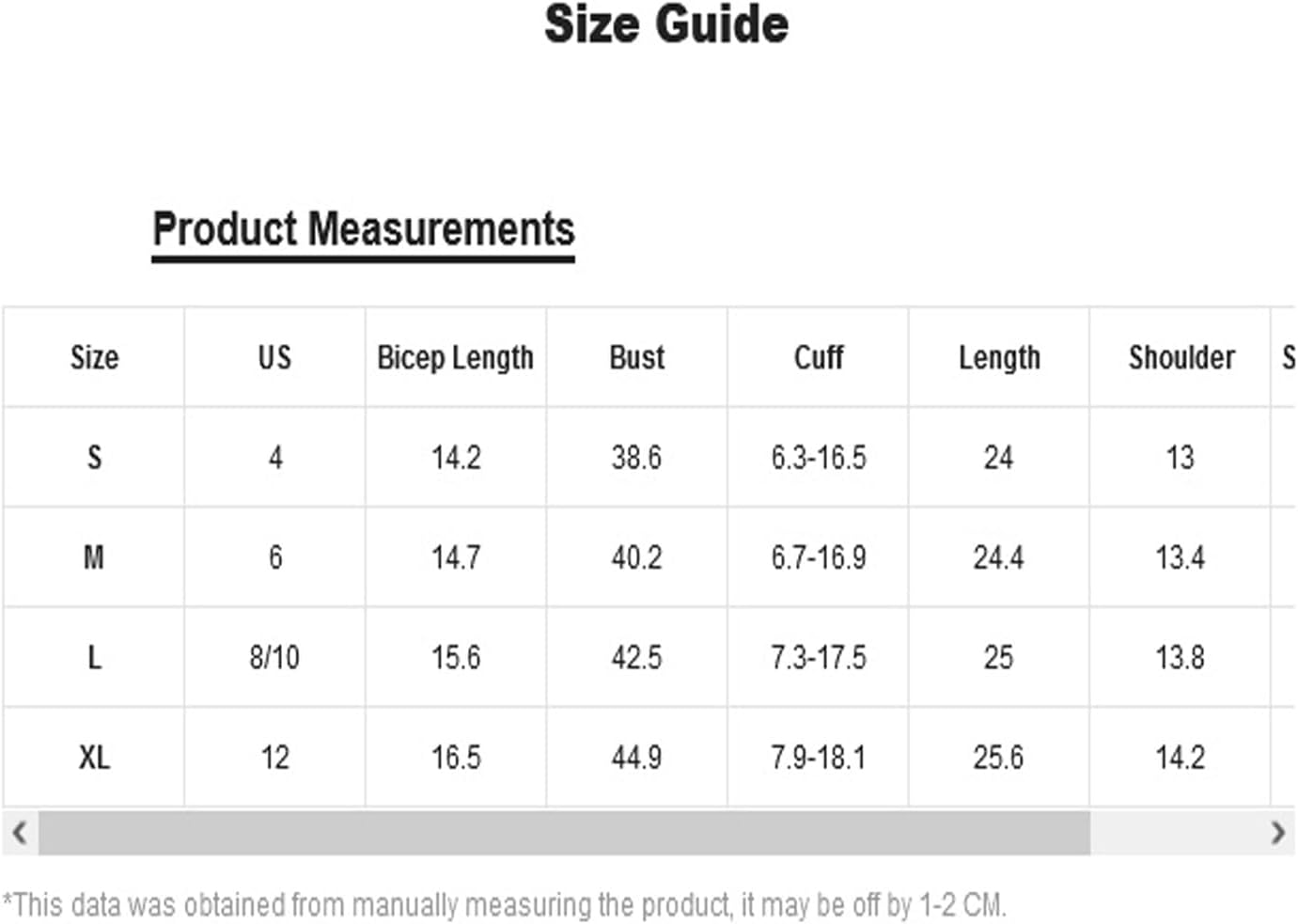This screenshot has height=924, width=1298.
Task: Click the Product Measurements heading
Action: 364,228
